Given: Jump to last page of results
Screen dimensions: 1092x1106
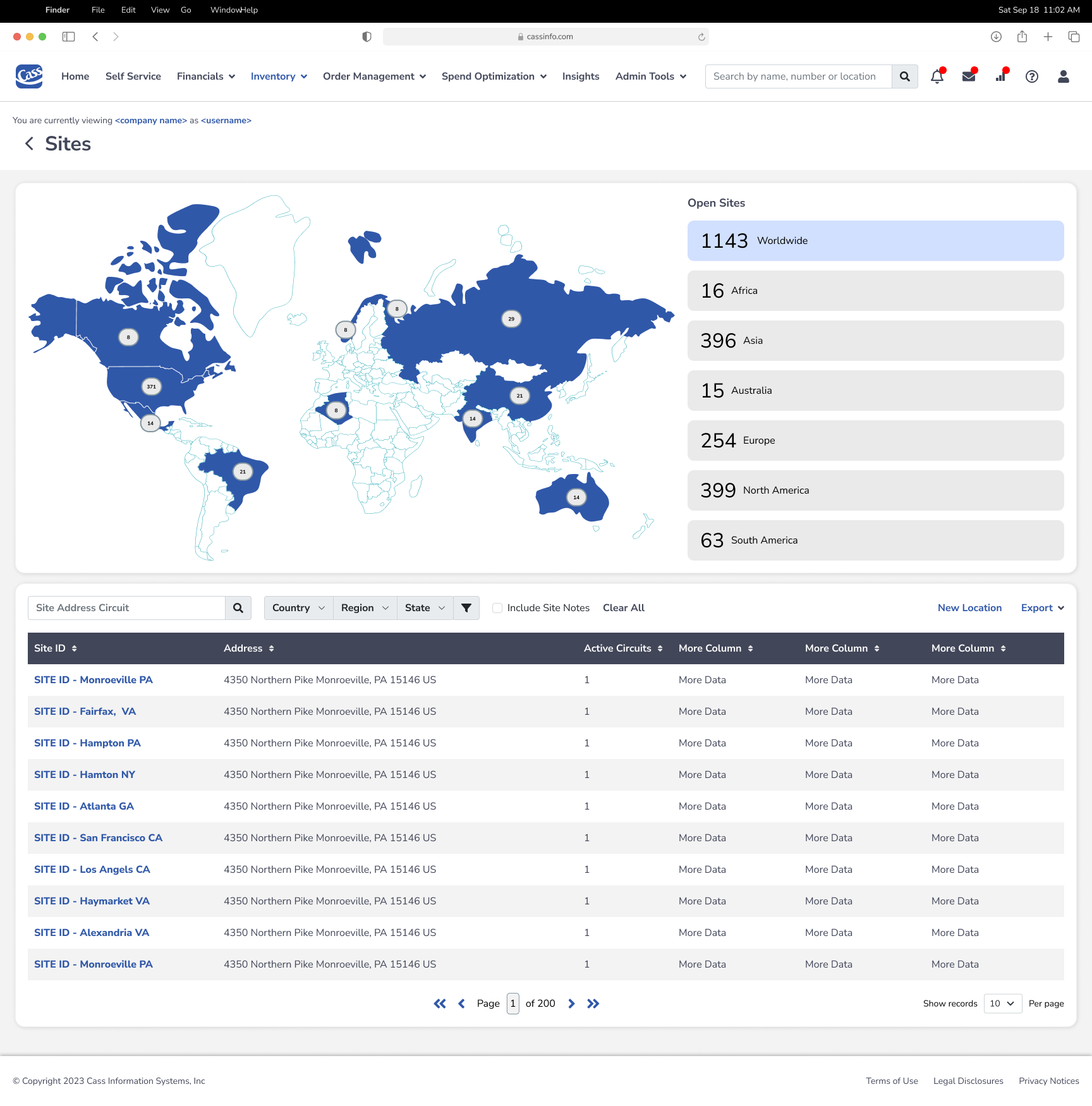Looking at the screenshot, I should coord(593,1004).
